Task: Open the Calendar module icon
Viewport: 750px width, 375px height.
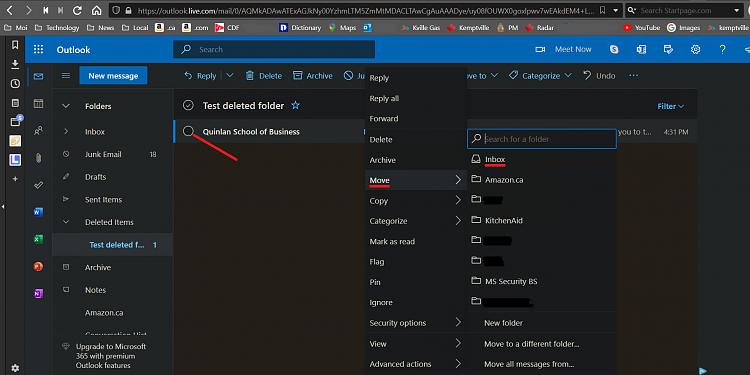Action: pos(38,103)
